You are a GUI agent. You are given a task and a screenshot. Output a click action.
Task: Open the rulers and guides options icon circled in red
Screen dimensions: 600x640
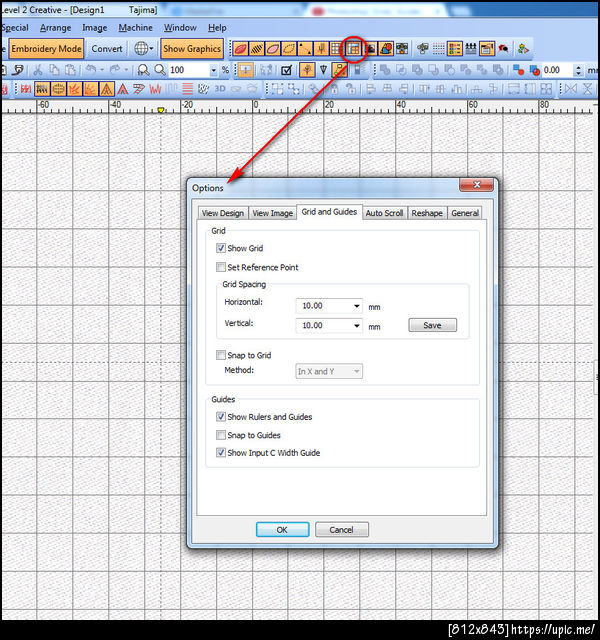pyautogui.click(x=353, y=49)
